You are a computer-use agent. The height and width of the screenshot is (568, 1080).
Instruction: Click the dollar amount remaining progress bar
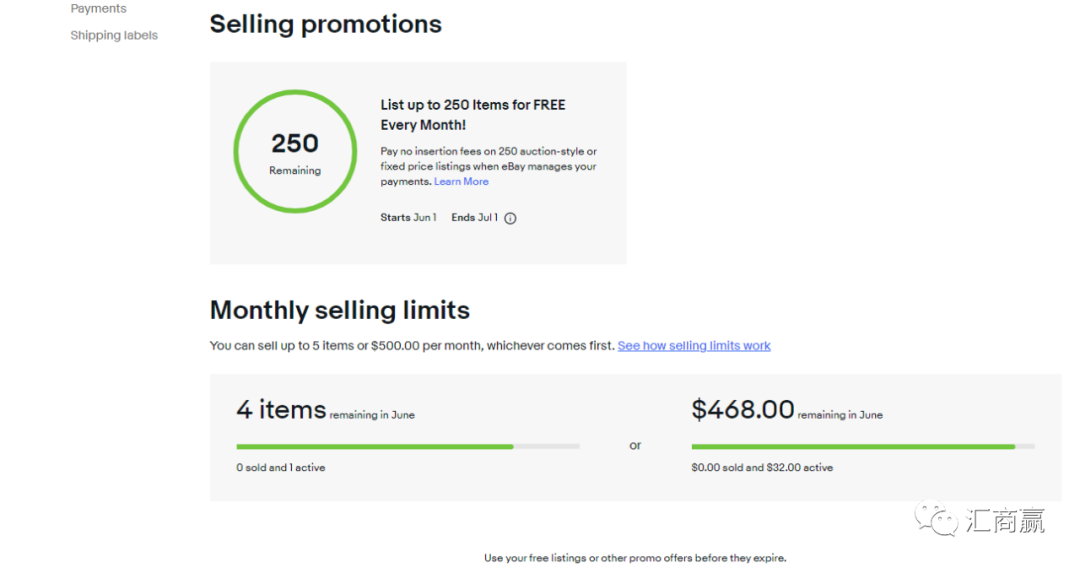pyautogui.click(x=862, y=446)
